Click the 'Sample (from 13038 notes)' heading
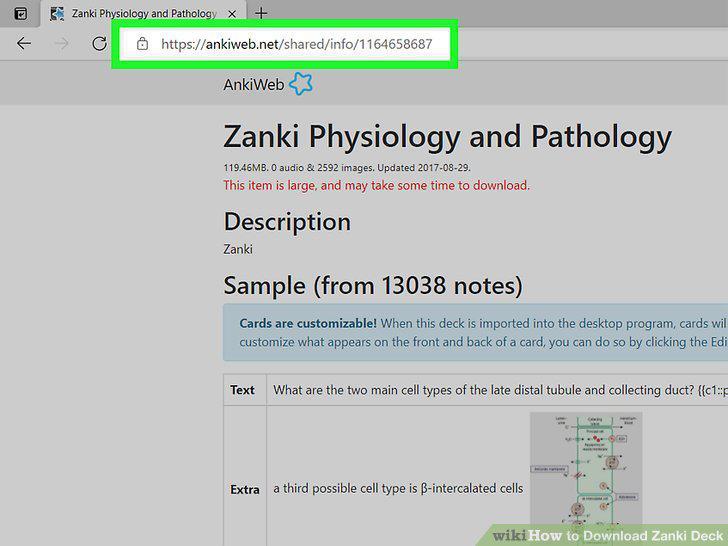The height and width of the screenshot is (546, 728). (x=373, y=285)
